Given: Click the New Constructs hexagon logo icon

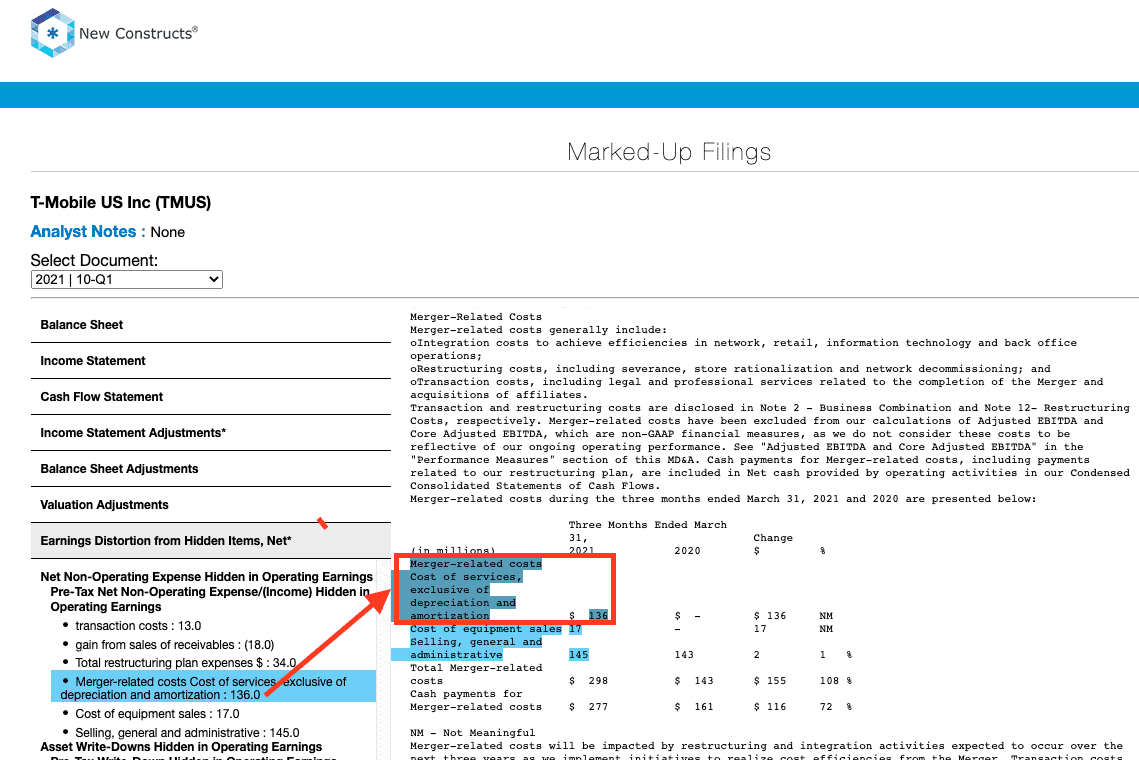Looking at the screenshot, I should [x=52, y=33].
